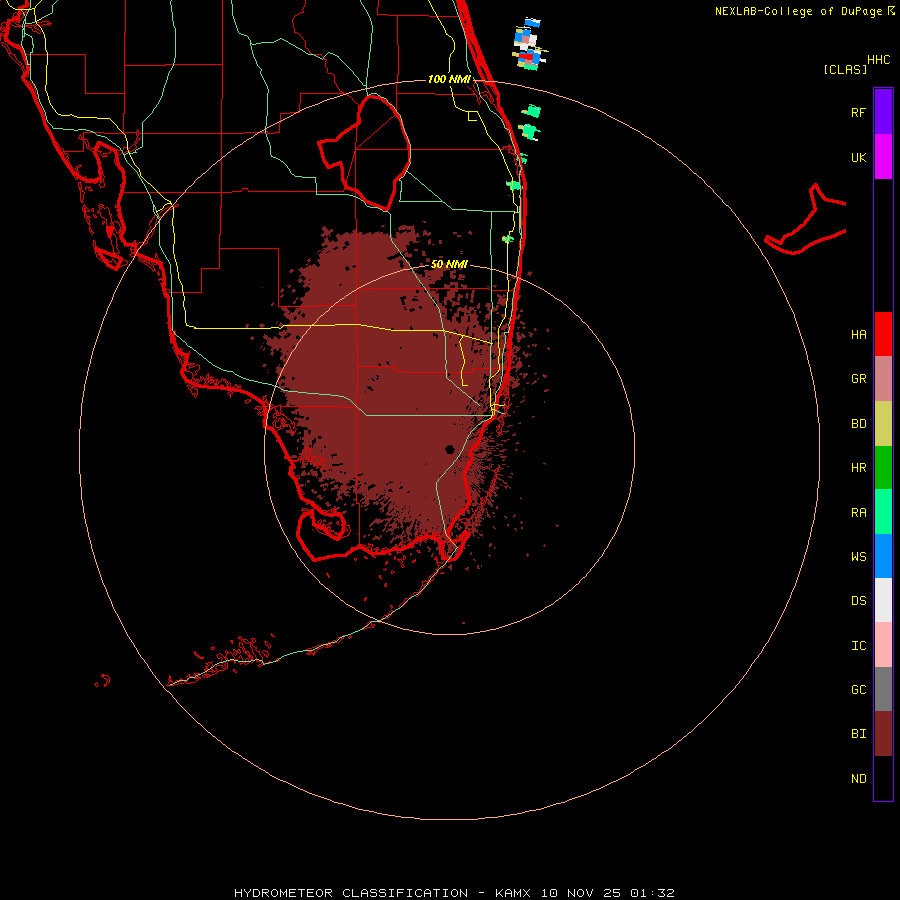Click the HR green legend swatch
This screenshot has width=900, height=900.
(883, 467)
